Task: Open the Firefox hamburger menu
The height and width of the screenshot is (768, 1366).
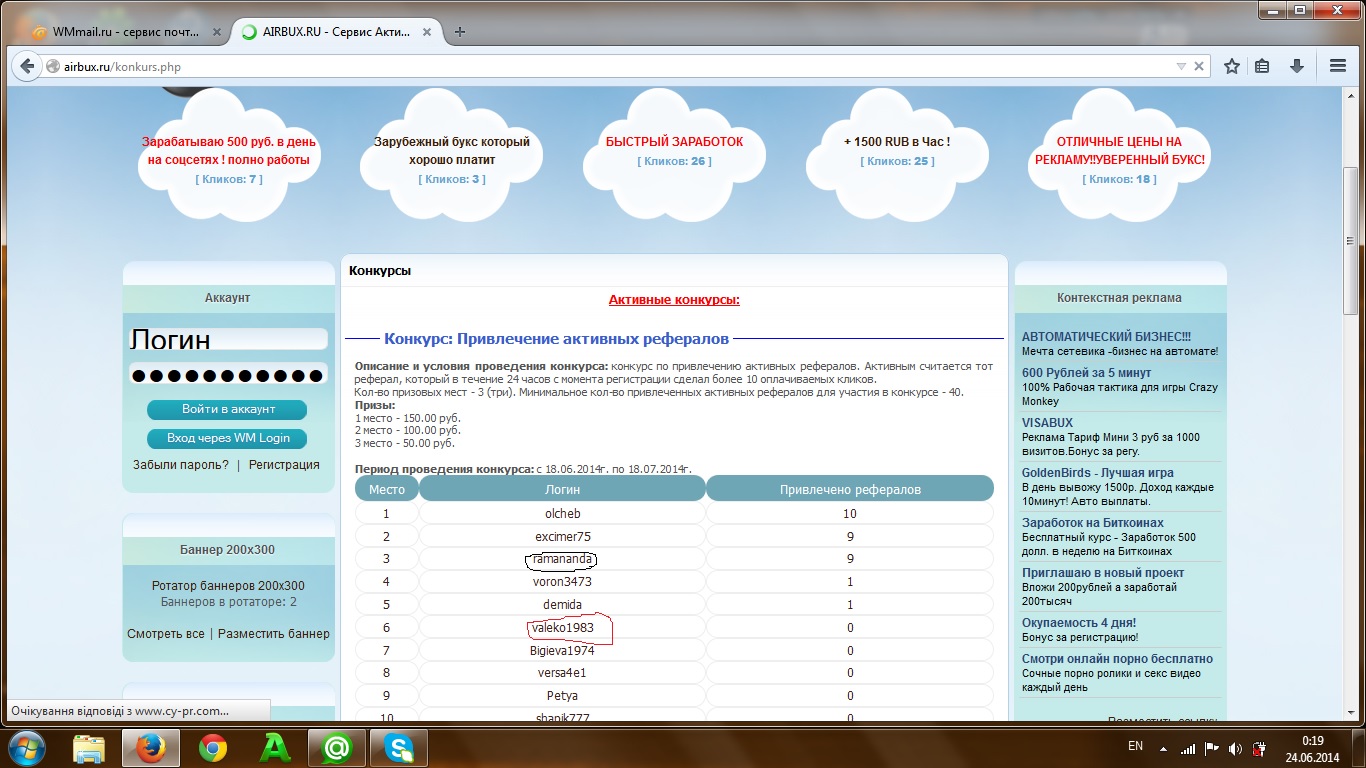Action: [1338, 66]
